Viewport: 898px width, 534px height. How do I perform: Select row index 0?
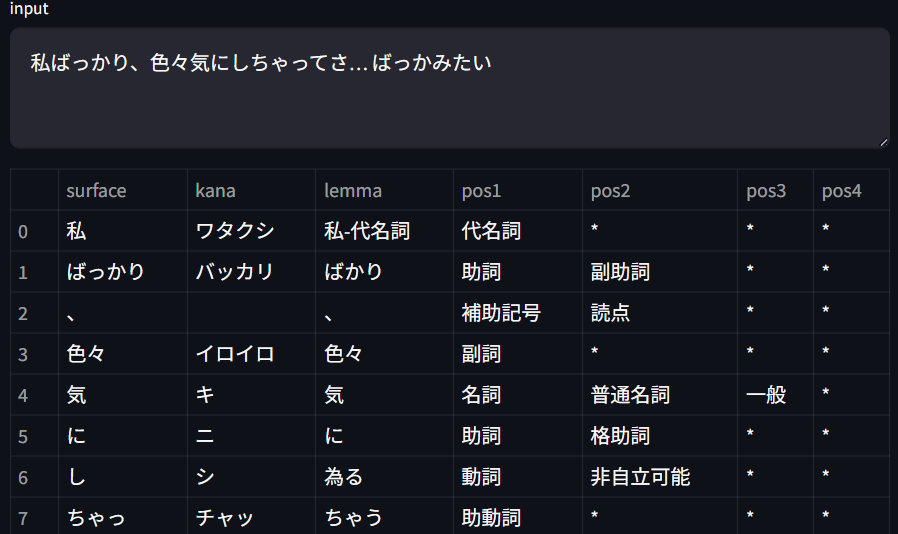click(34, 231)
